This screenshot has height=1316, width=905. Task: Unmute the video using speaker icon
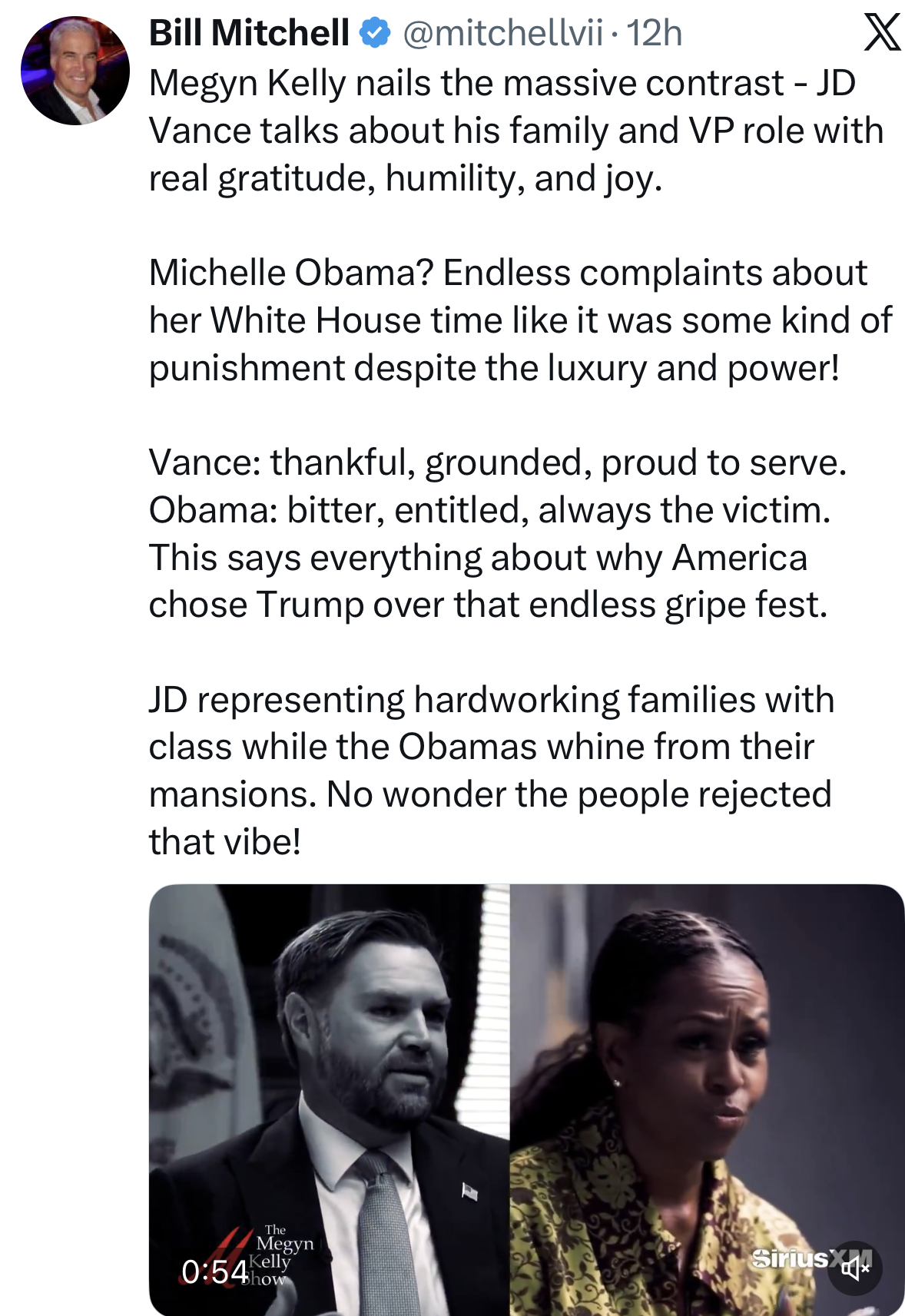[x=855, y=1268]
